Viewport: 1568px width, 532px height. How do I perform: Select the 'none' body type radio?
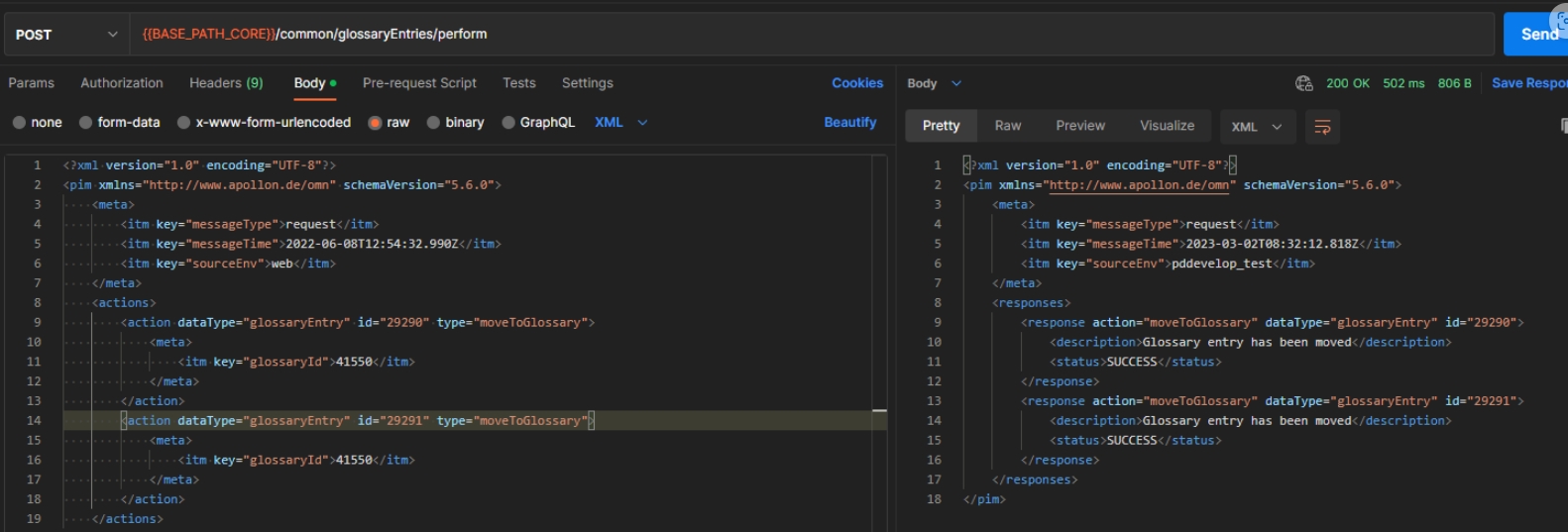click(x=19, y=123)
